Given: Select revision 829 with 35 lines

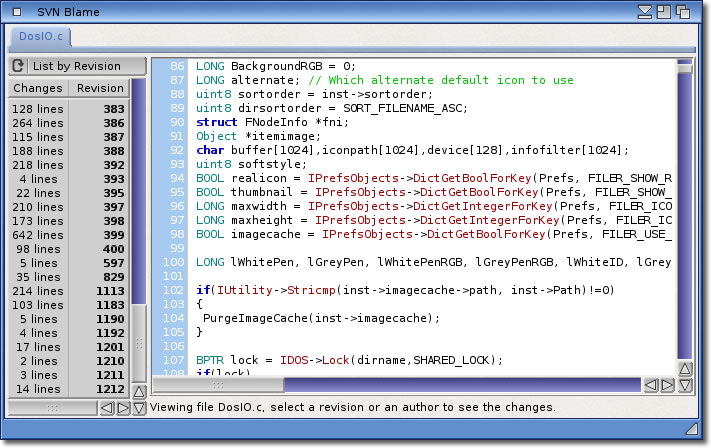Looking at the screenshot, I should (69, 276).
